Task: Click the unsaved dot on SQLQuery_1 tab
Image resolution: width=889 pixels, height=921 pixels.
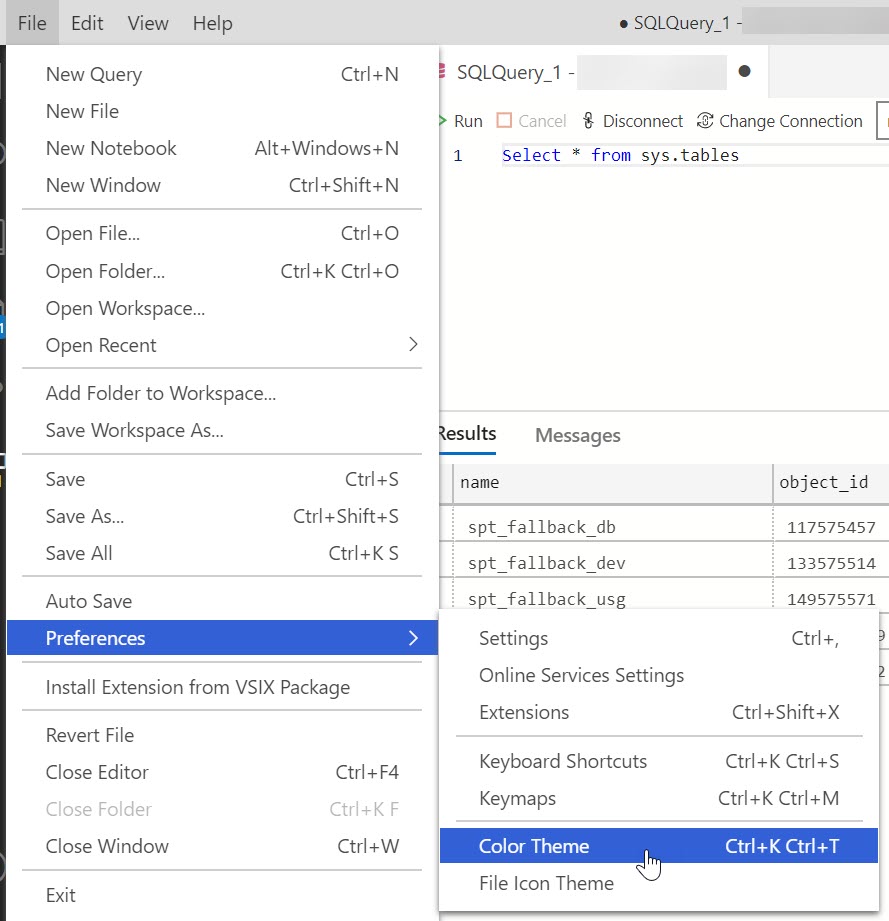Action: pos(744,72)
